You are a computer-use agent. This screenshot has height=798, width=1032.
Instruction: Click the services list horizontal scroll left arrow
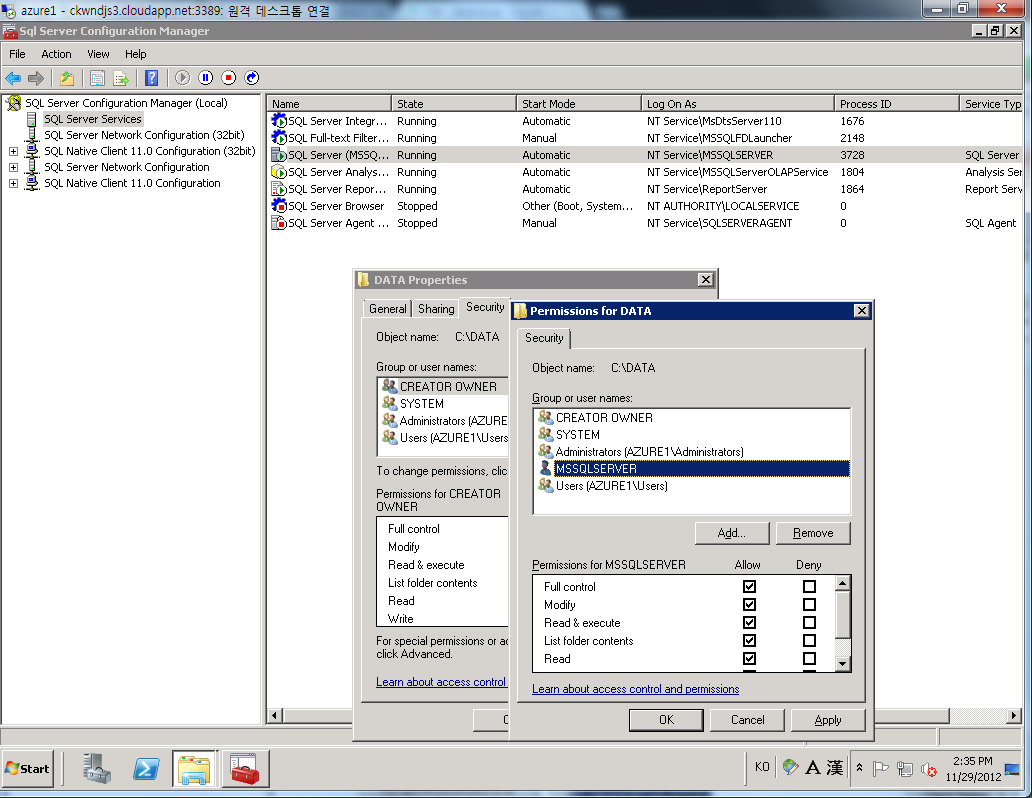(x=275, y=716)
